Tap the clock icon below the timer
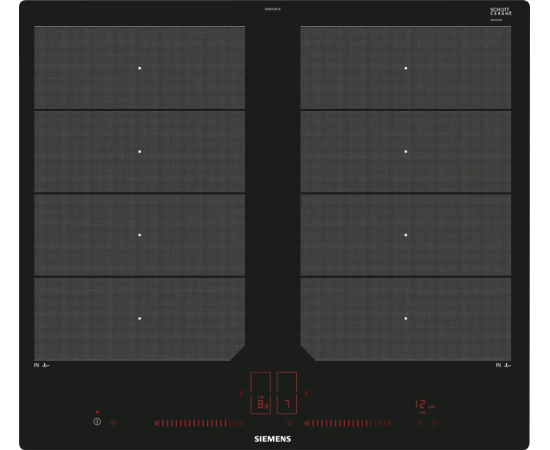This screenshot has height=450, width=550. tap(418, 423)
